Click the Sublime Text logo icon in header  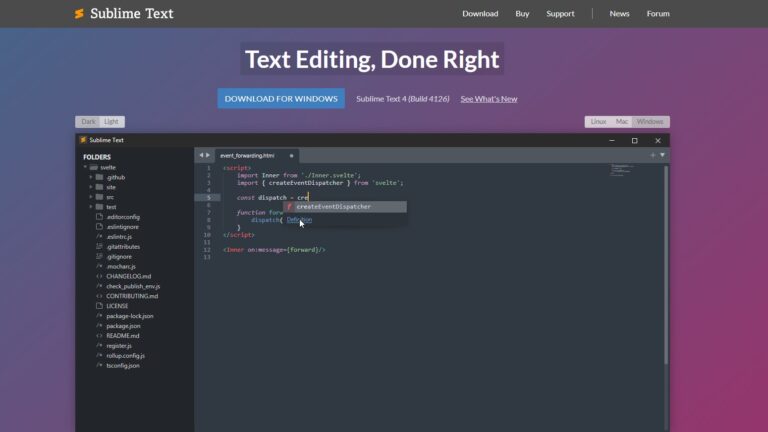point(79,14)
